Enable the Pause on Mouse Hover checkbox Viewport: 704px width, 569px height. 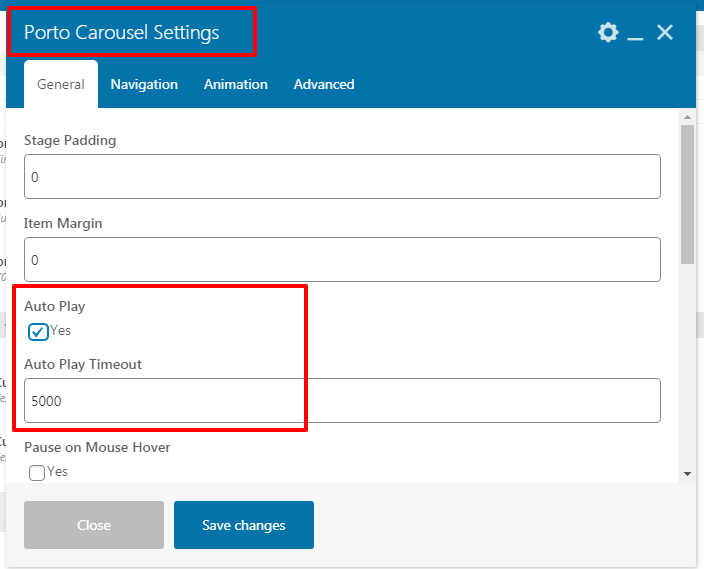tap(37, 473)
